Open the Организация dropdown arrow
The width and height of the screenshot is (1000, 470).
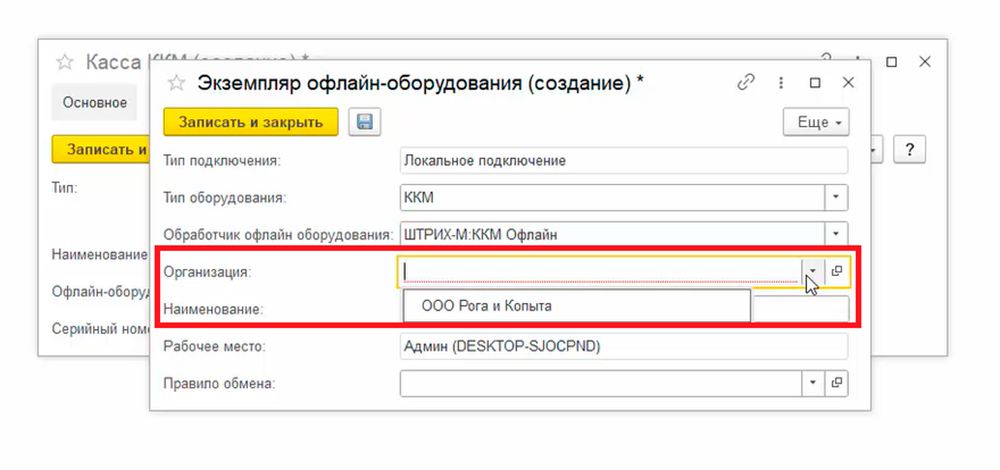tap(813, 271)
